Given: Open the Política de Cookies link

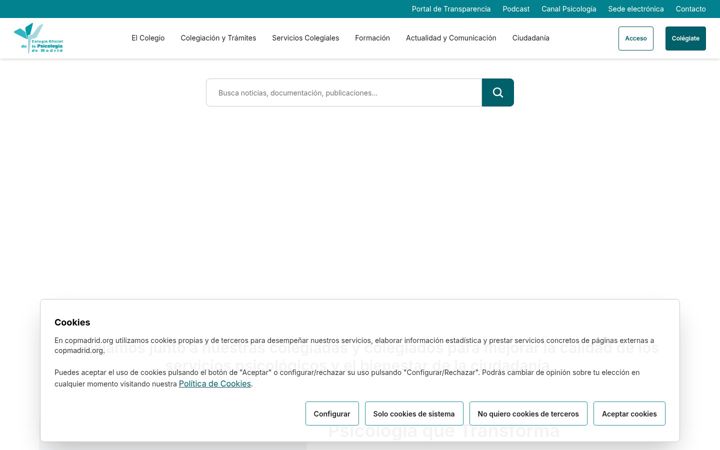Looking at the screenshot, I should click(214, 383).
